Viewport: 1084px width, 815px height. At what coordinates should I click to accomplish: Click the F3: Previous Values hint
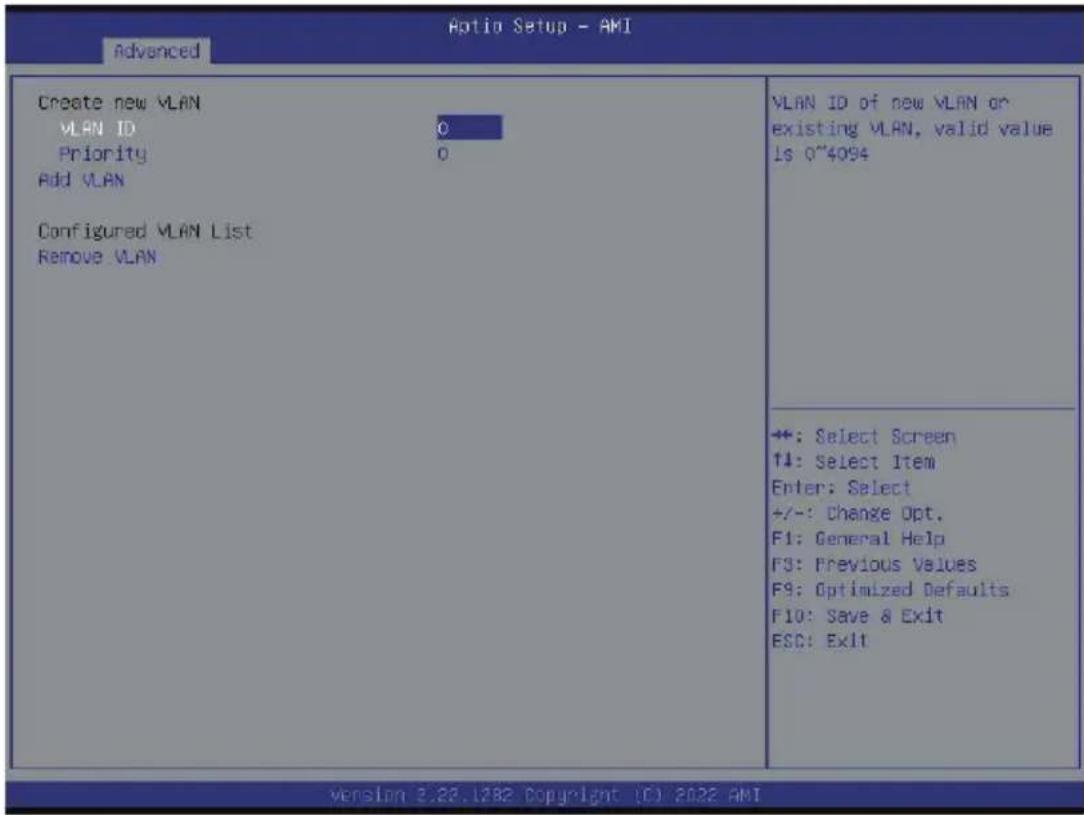[874, 565]
